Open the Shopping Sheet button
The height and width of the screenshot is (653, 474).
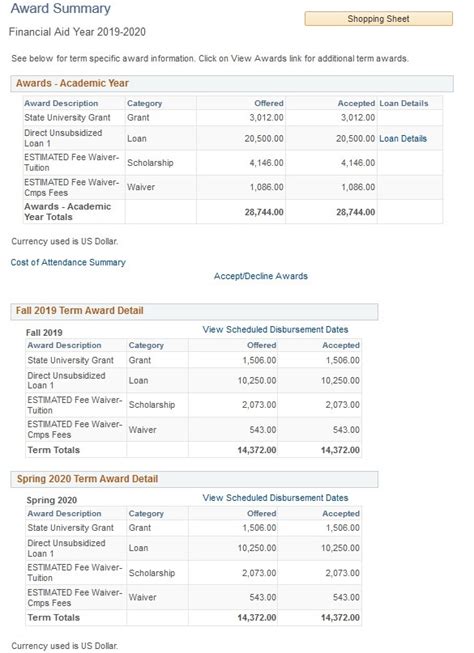(x=378, y=19)
